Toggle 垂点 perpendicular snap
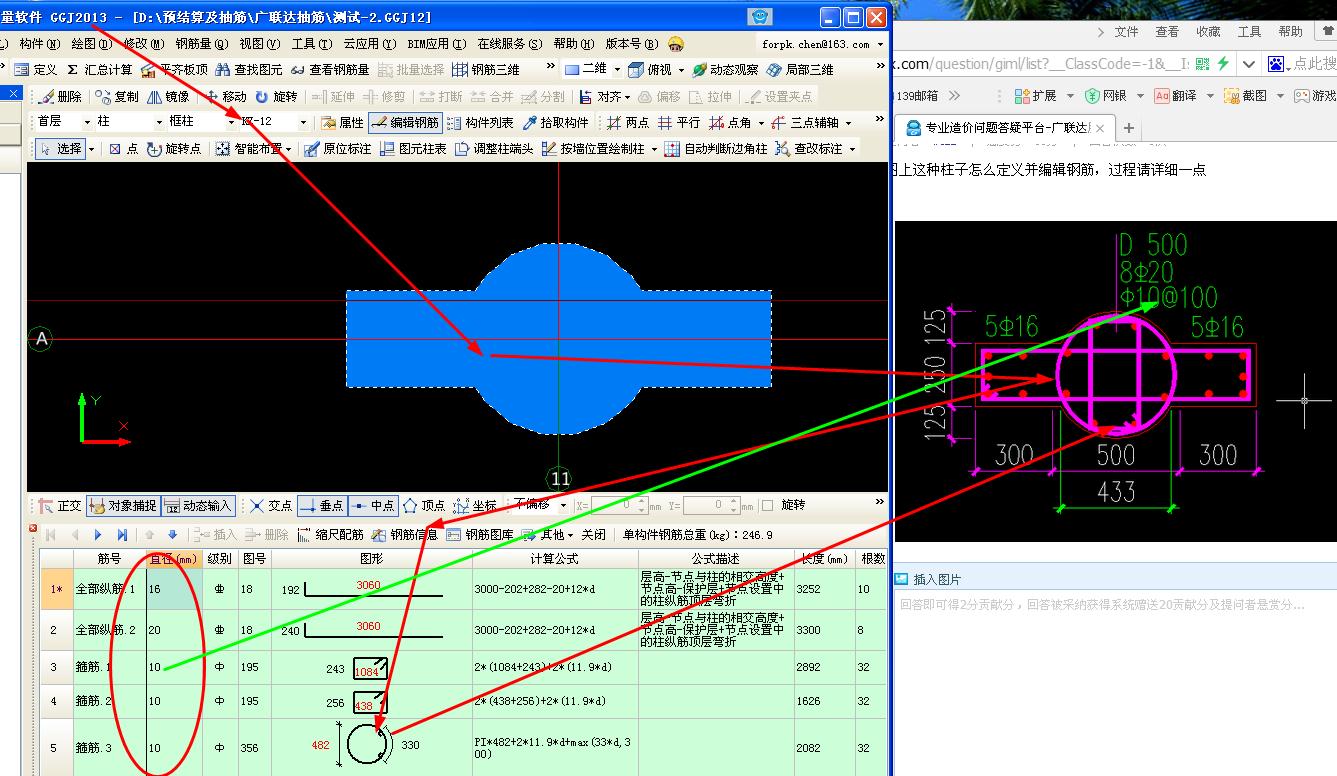 (x=322, y=506)
